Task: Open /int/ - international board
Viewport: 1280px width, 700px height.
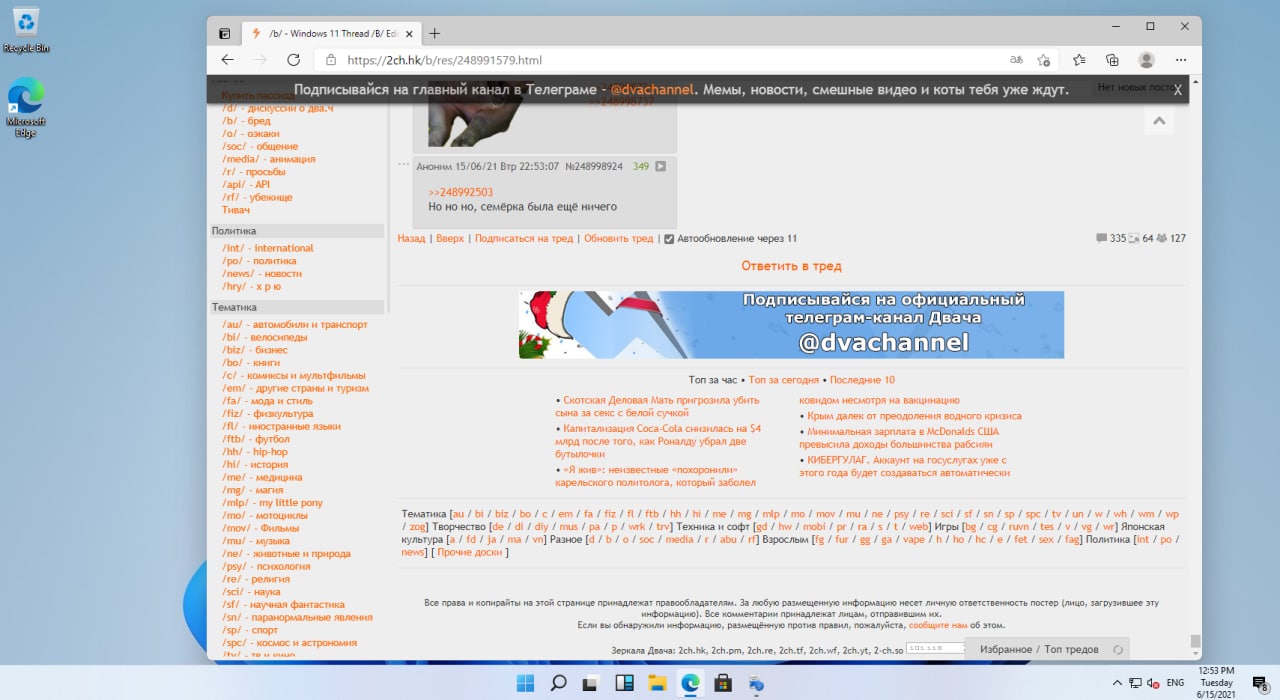Action: [x=268, y=248]
